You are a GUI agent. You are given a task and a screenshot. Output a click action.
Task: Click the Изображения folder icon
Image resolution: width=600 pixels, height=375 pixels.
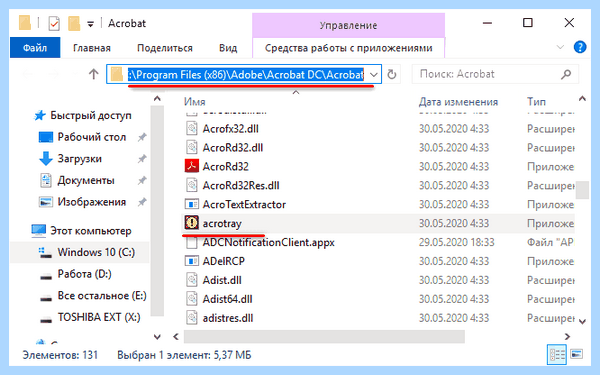point(46,202)
